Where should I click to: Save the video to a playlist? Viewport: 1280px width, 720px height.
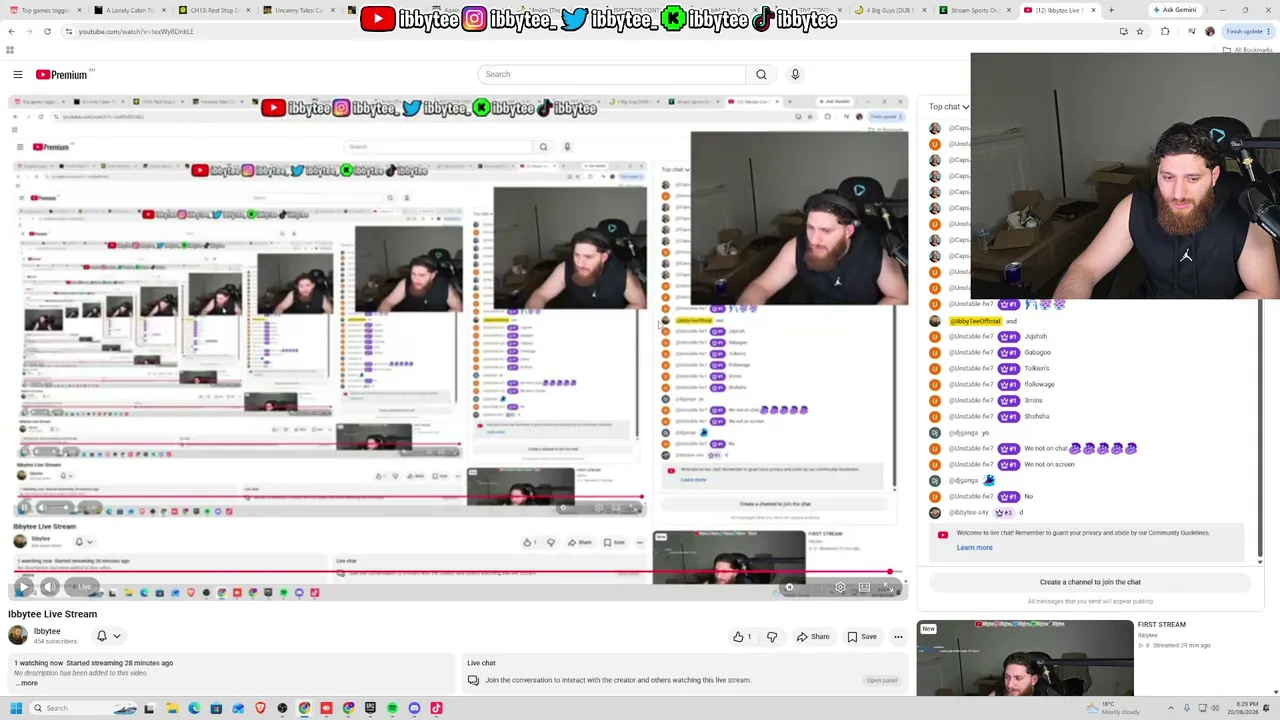[862, 637]
